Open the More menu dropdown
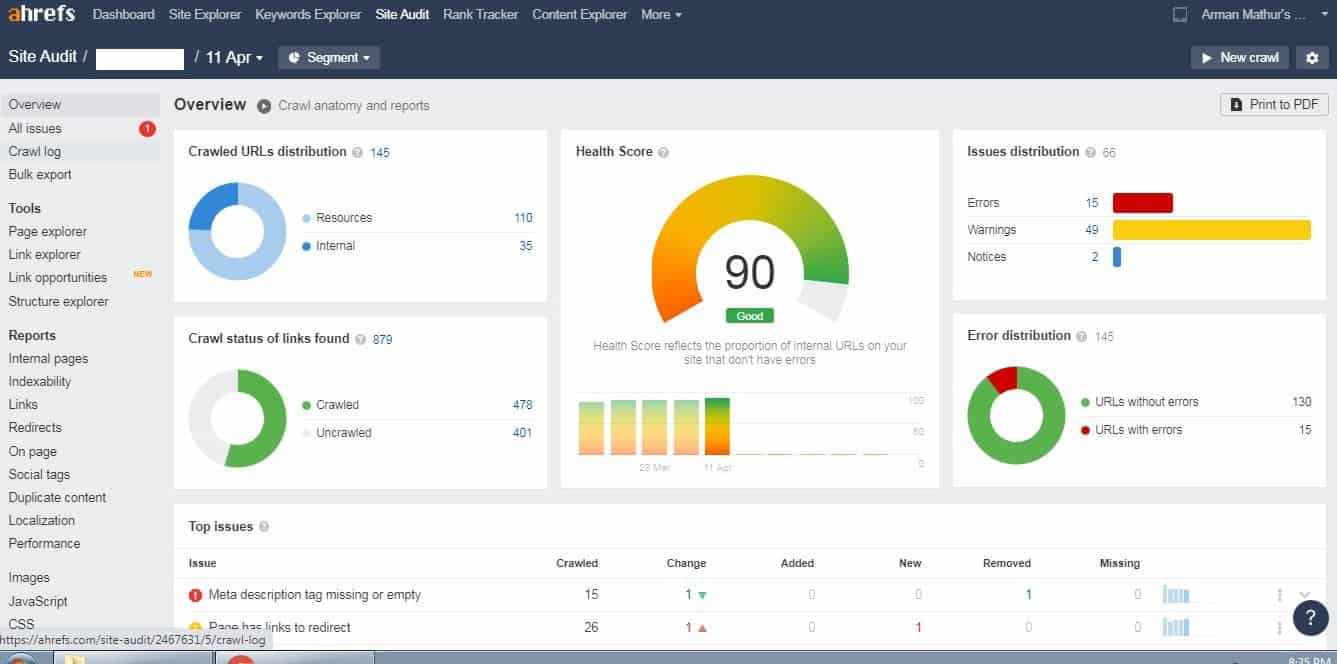 (x=661, y=15)
